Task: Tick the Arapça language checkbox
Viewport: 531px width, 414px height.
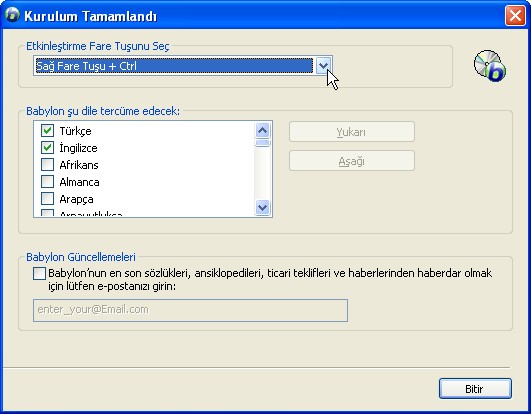Action: point(47,199)
